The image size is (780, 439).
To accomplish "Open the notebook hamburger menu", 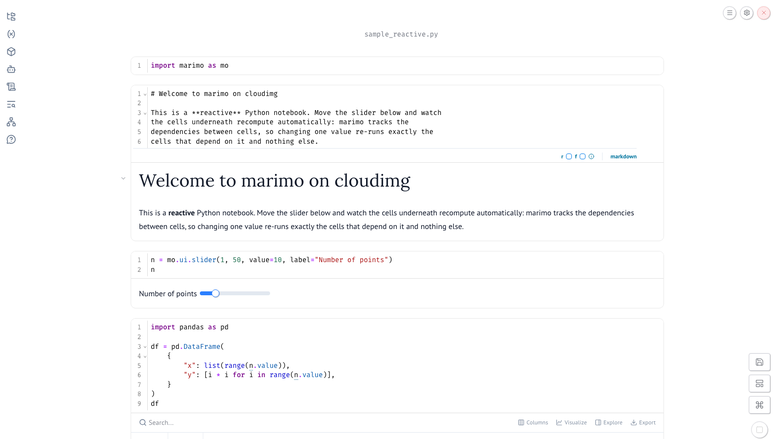I will pyautogui.click(x=729, y=13).
